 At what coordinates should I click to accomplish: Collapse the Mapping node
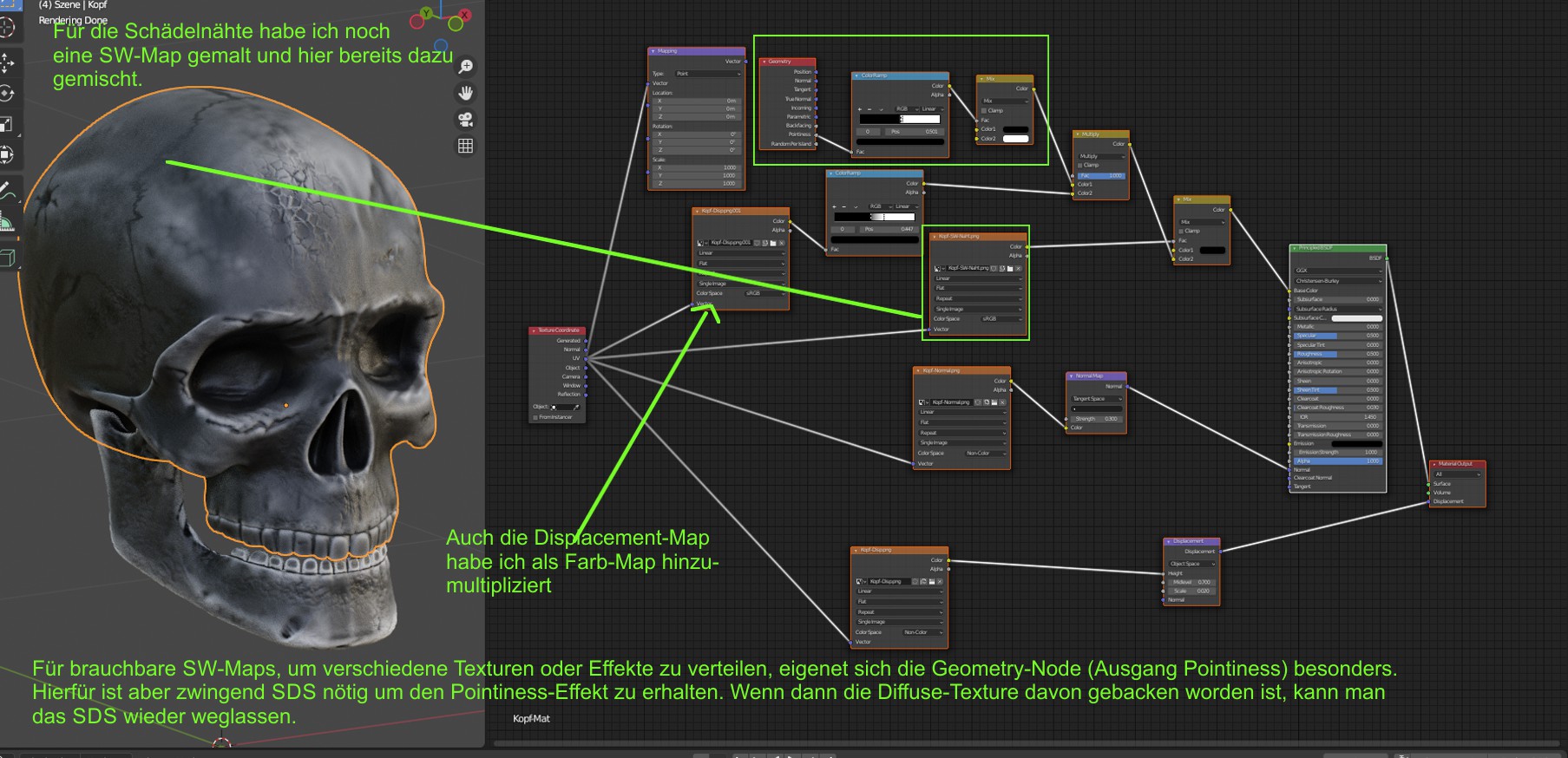click(x=653, y=51)
